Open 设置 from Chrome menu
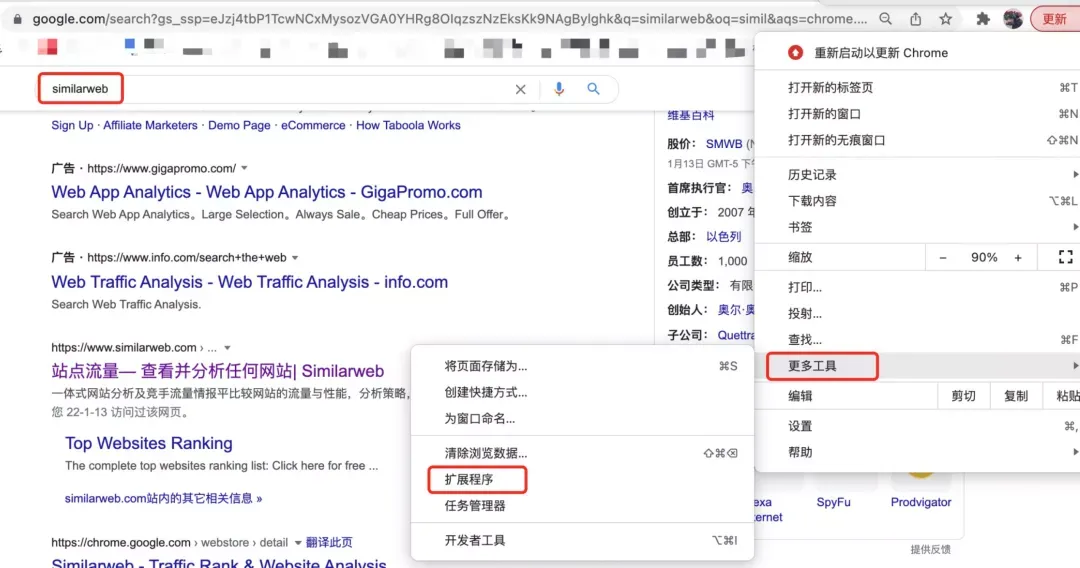 tap(917, 426)
